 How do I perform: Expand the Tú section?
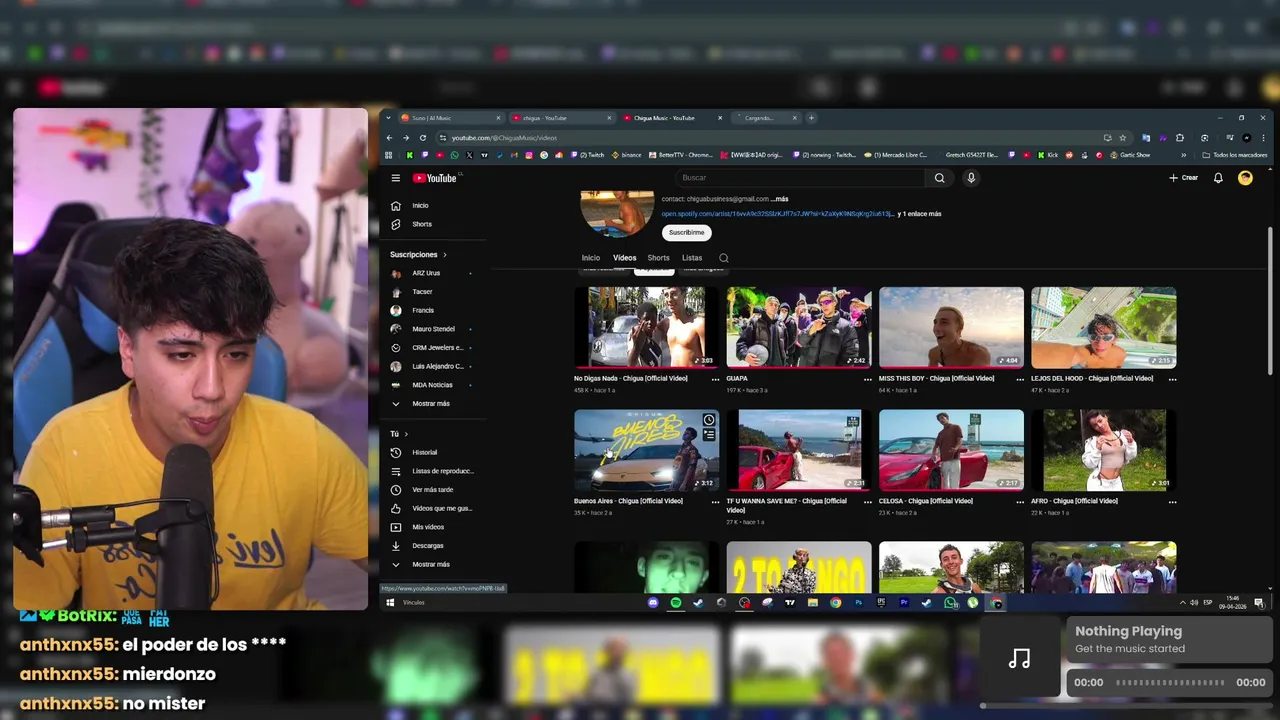tap(399, 434)
